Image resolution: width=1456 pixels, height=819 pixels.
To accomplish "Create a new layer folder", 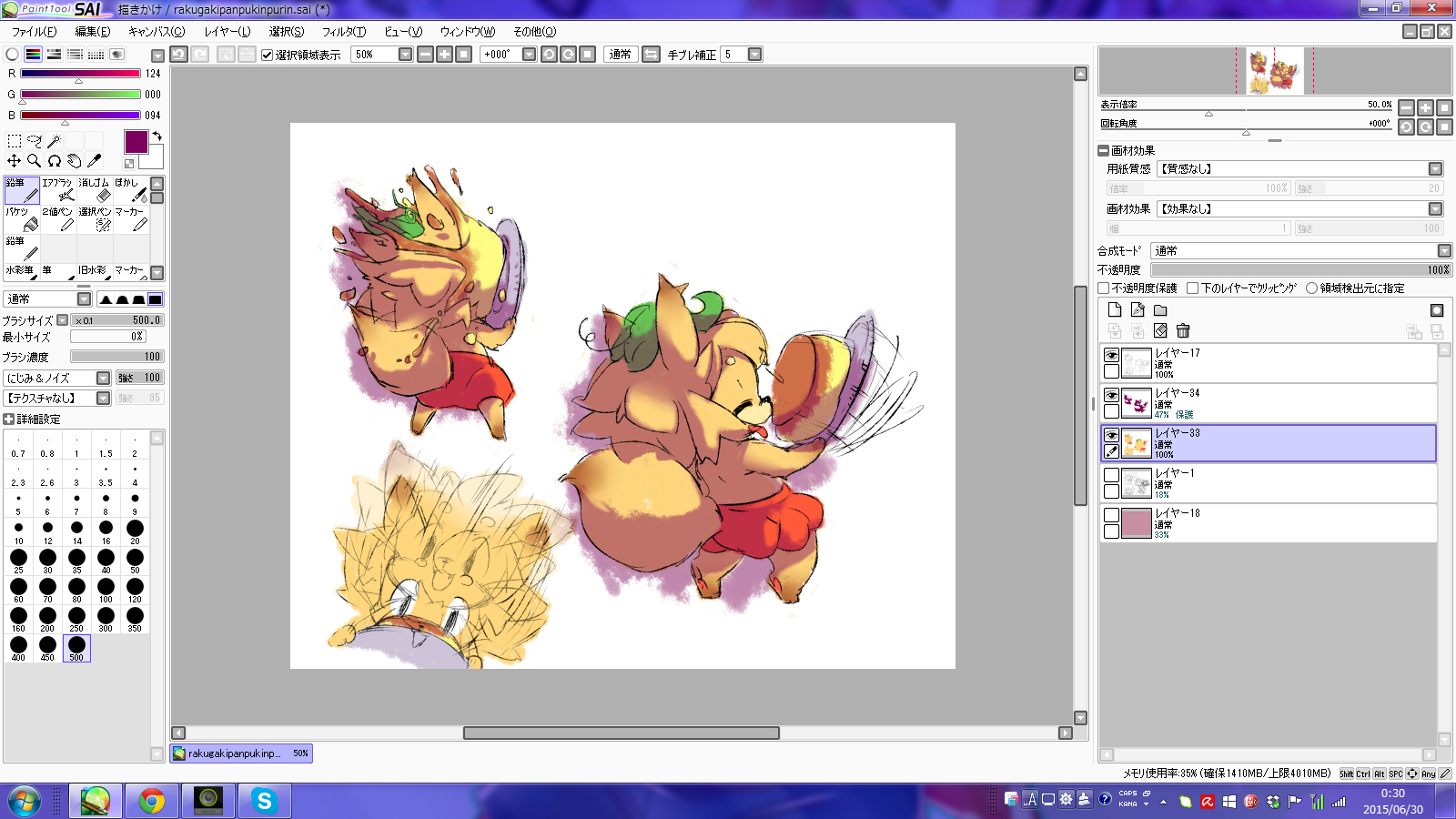I will point(1160,310).
